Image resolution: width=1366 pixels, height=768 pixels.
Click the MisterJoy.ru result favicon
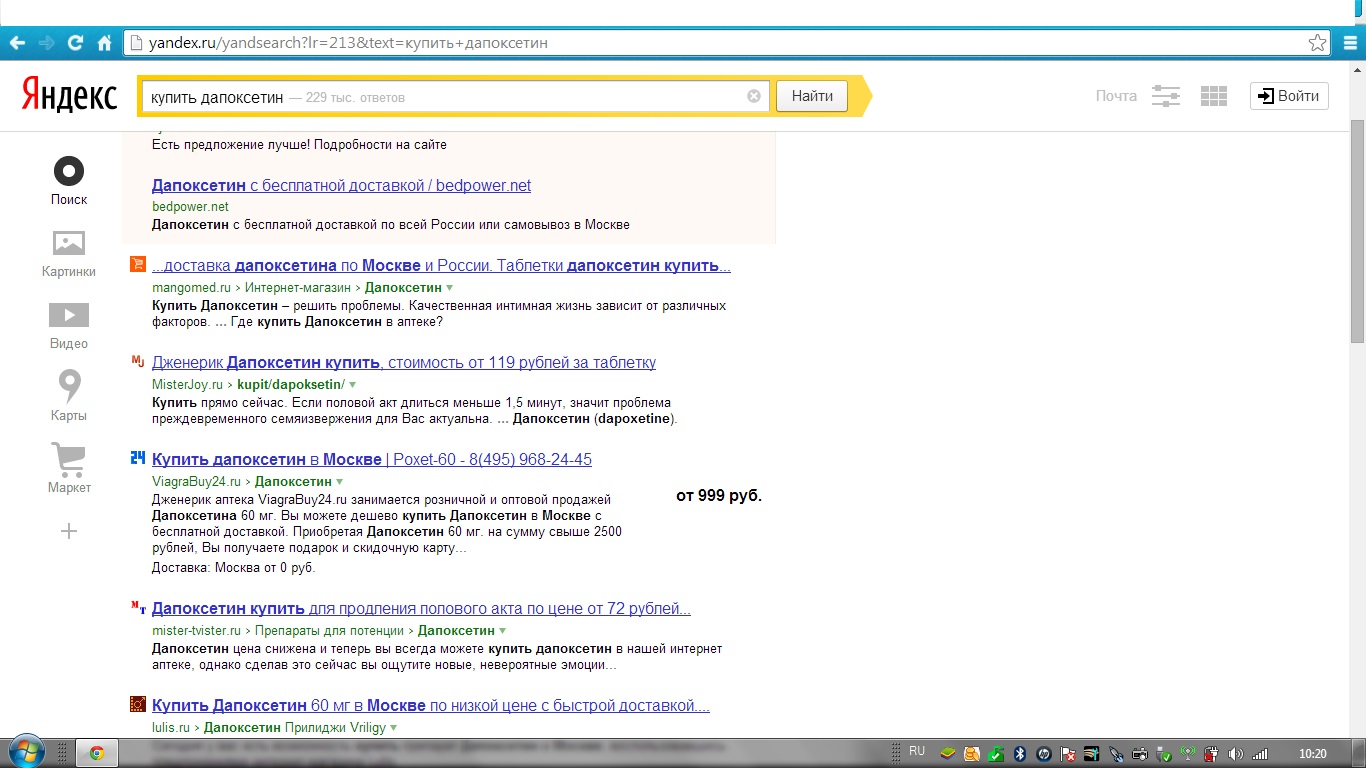(x=138, y=361)
